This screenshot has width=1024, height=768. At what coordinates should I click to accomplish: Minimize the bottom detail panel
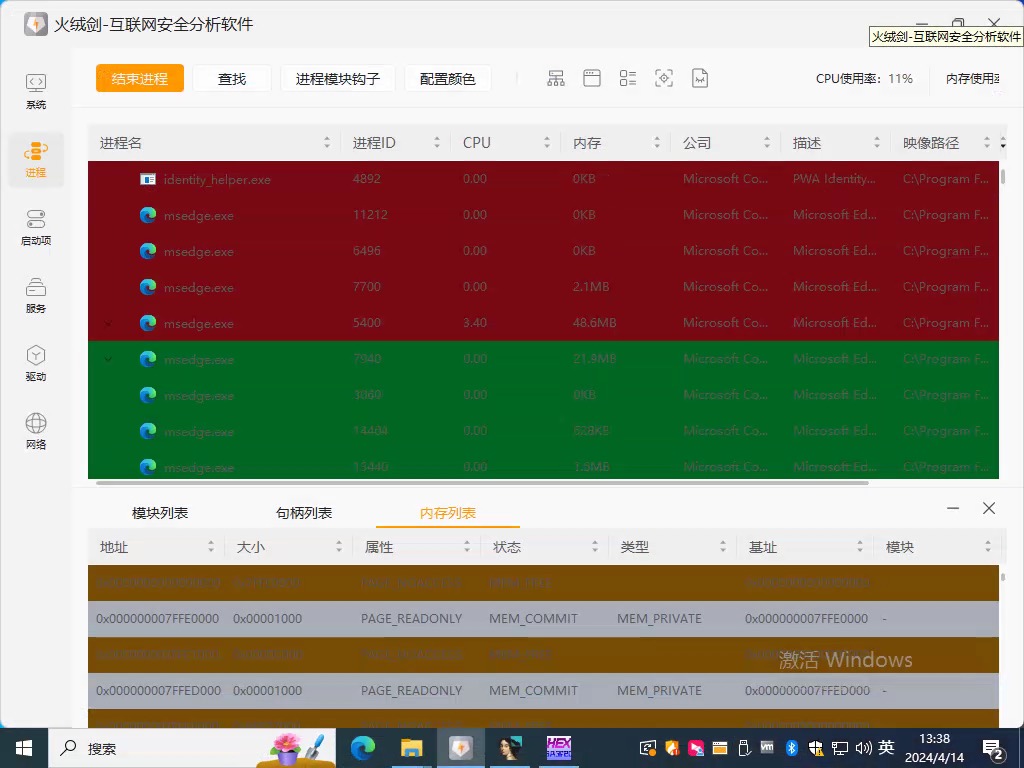tap(953, 508)
